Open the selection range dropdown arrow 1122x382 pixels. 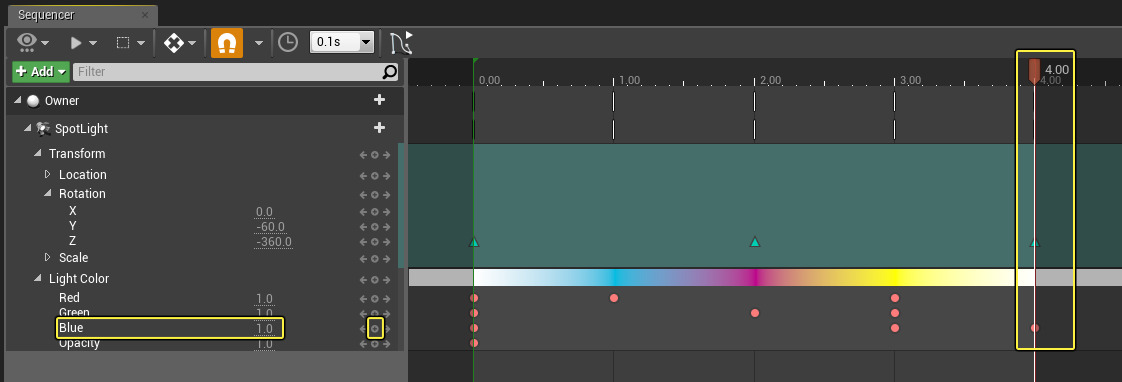coord(141,44)
